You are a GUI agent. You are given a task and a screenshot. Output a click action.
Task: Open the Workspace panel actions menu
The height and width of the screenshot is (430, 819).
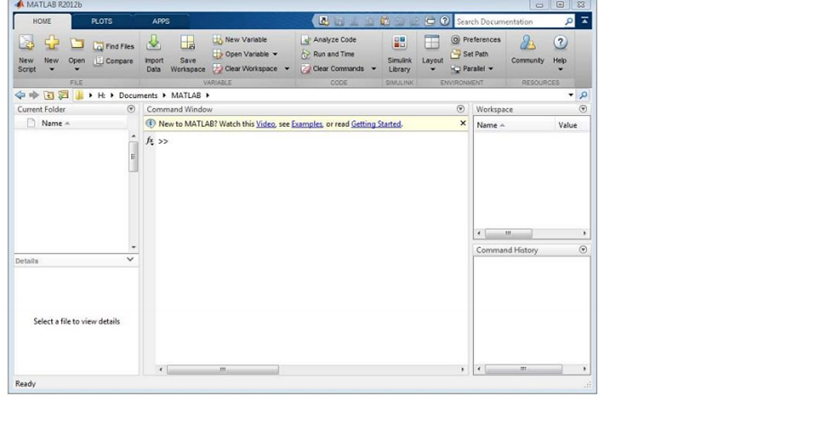583,109
